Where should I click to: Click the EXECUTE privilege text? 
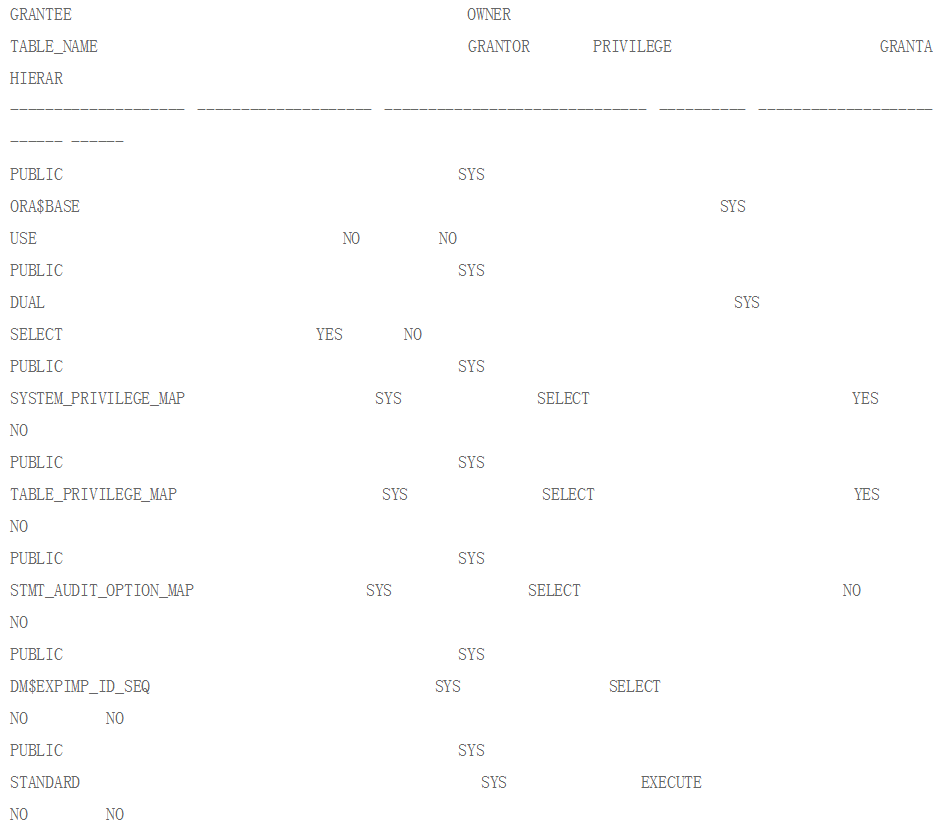[671, 782]
